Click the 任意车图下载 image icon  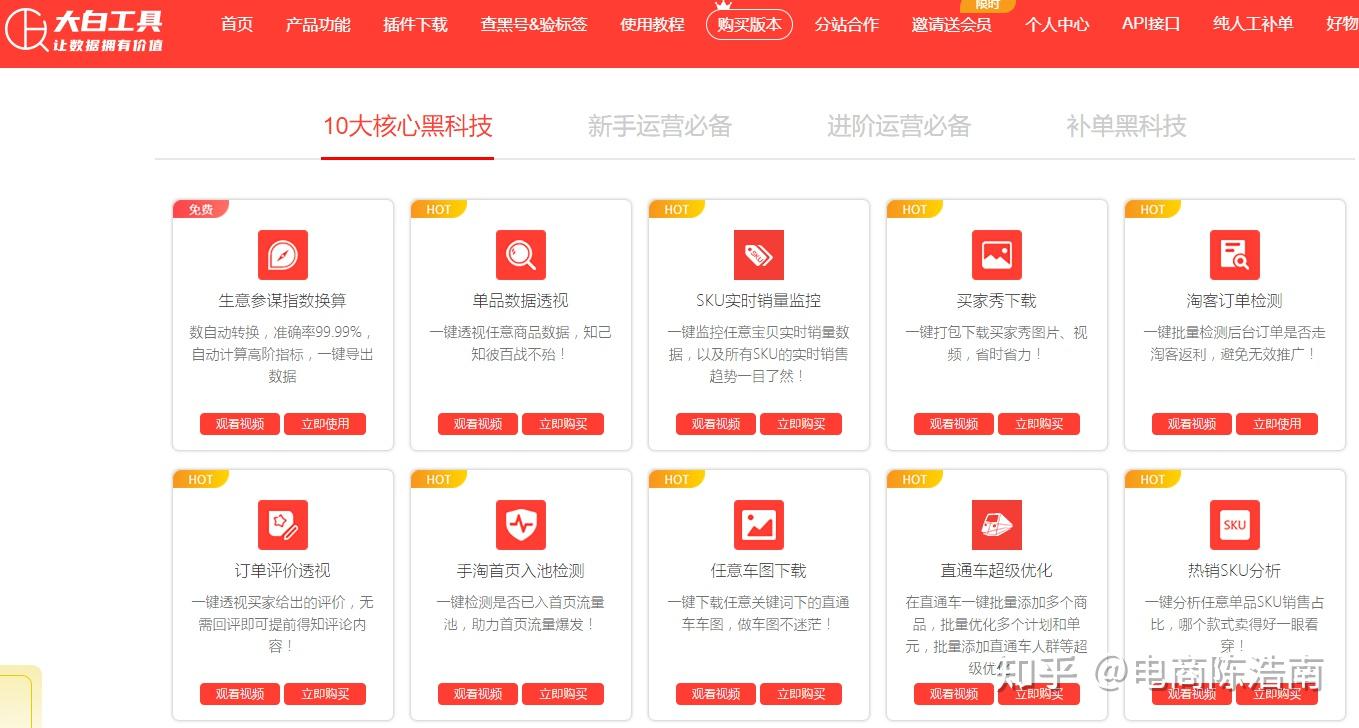759,525
